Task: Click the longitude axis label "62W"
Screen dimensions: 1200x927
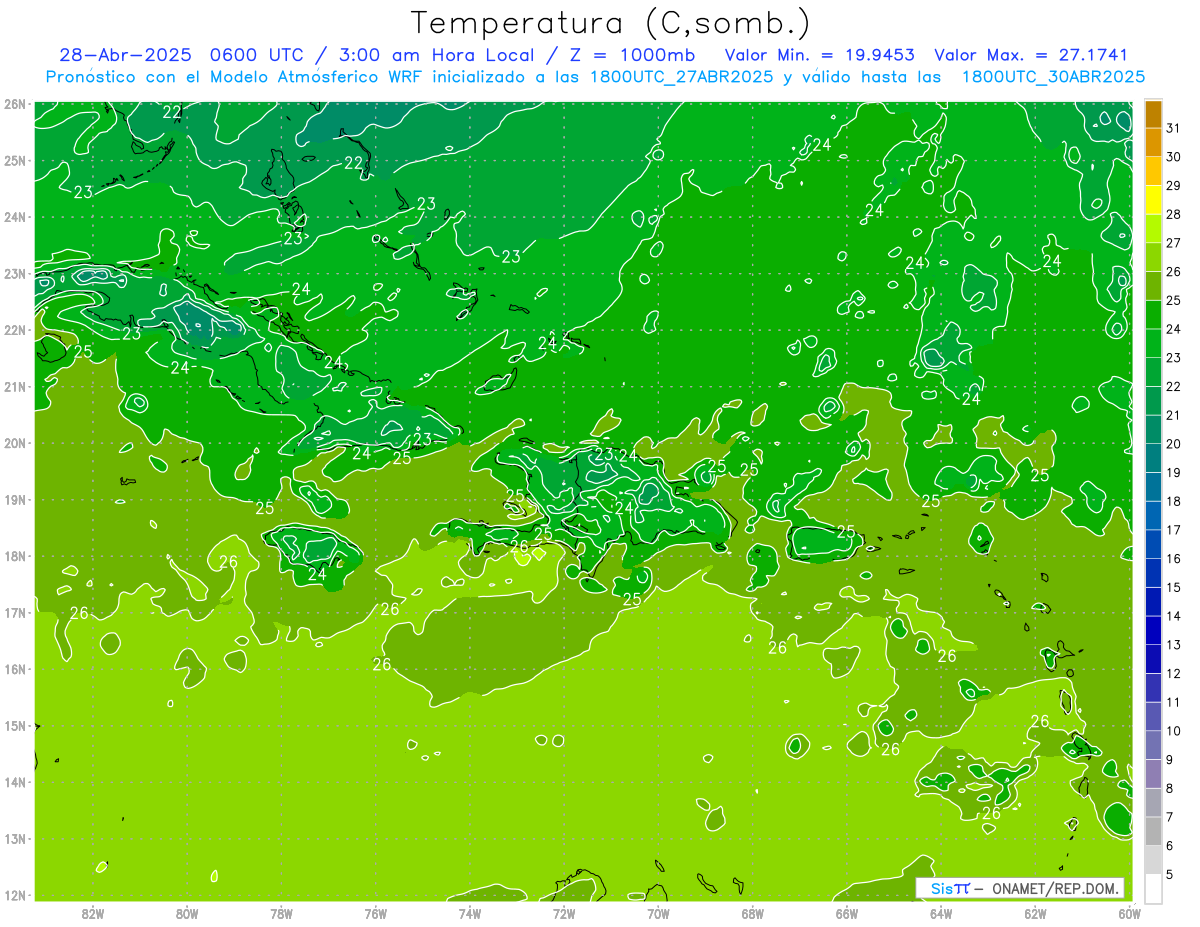Action: tap(1035, 913)
